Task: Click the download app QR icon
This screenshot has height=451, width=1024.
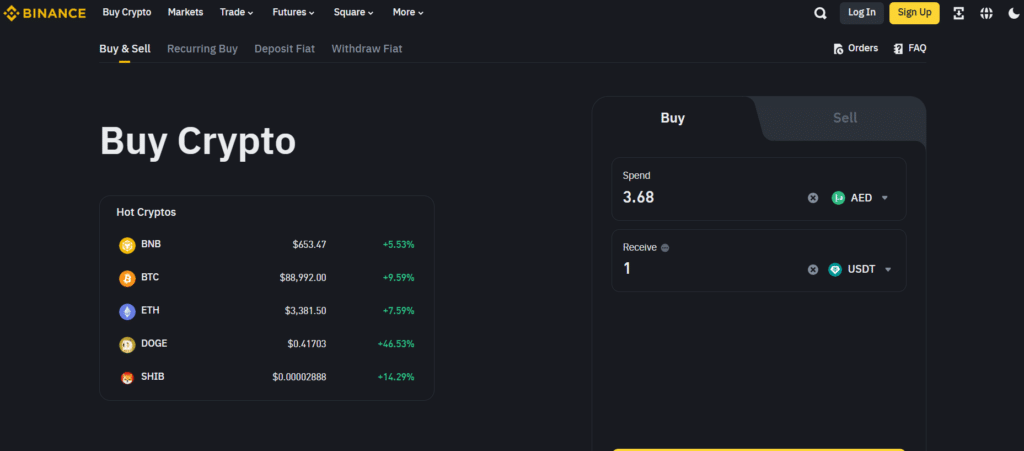Action: click(x=959, y=13)
